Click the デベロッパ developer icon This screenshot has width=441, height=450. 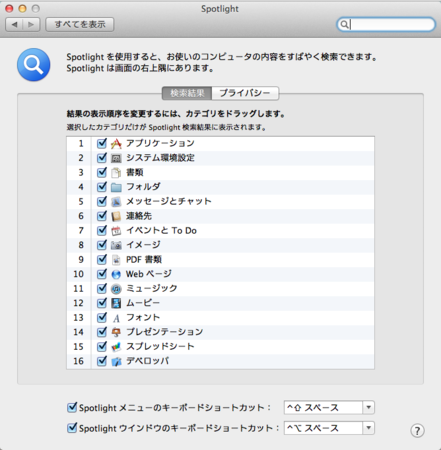point(116,361)
